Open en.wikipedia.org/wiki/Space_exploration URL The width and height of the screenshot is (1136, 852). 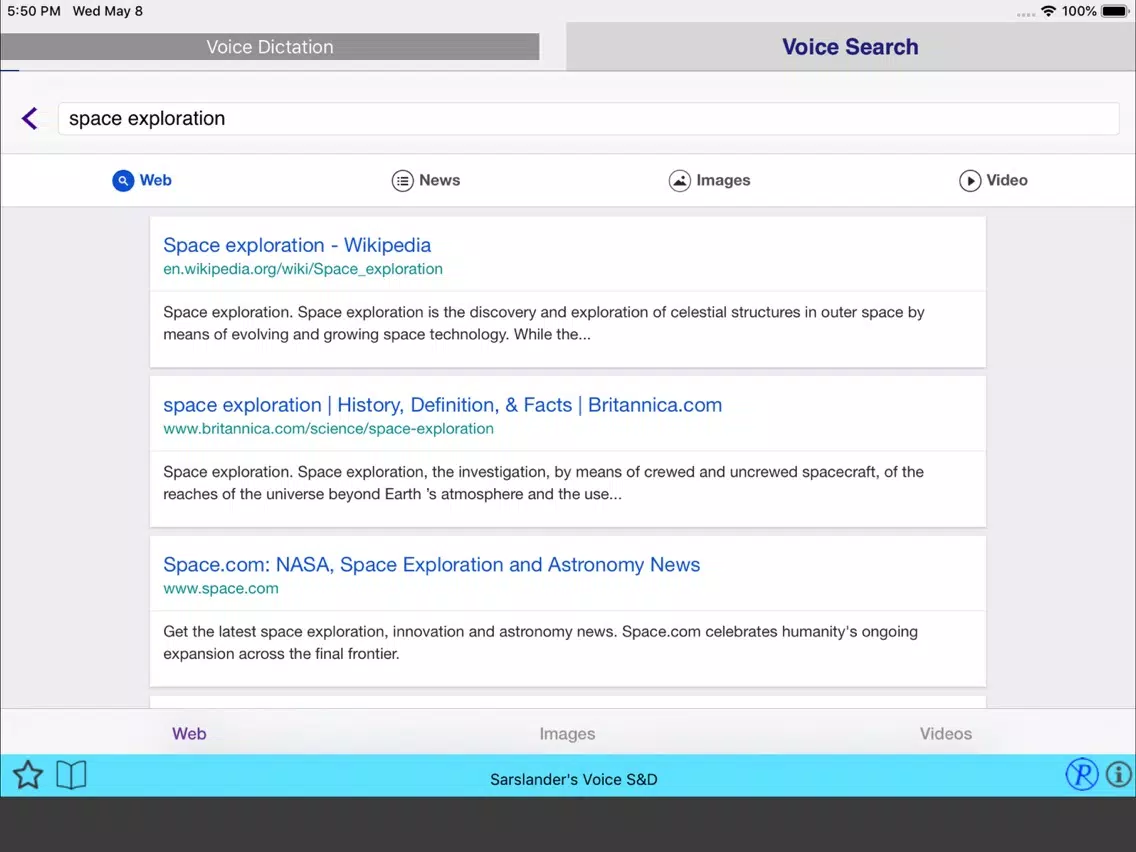pos(303,269)
